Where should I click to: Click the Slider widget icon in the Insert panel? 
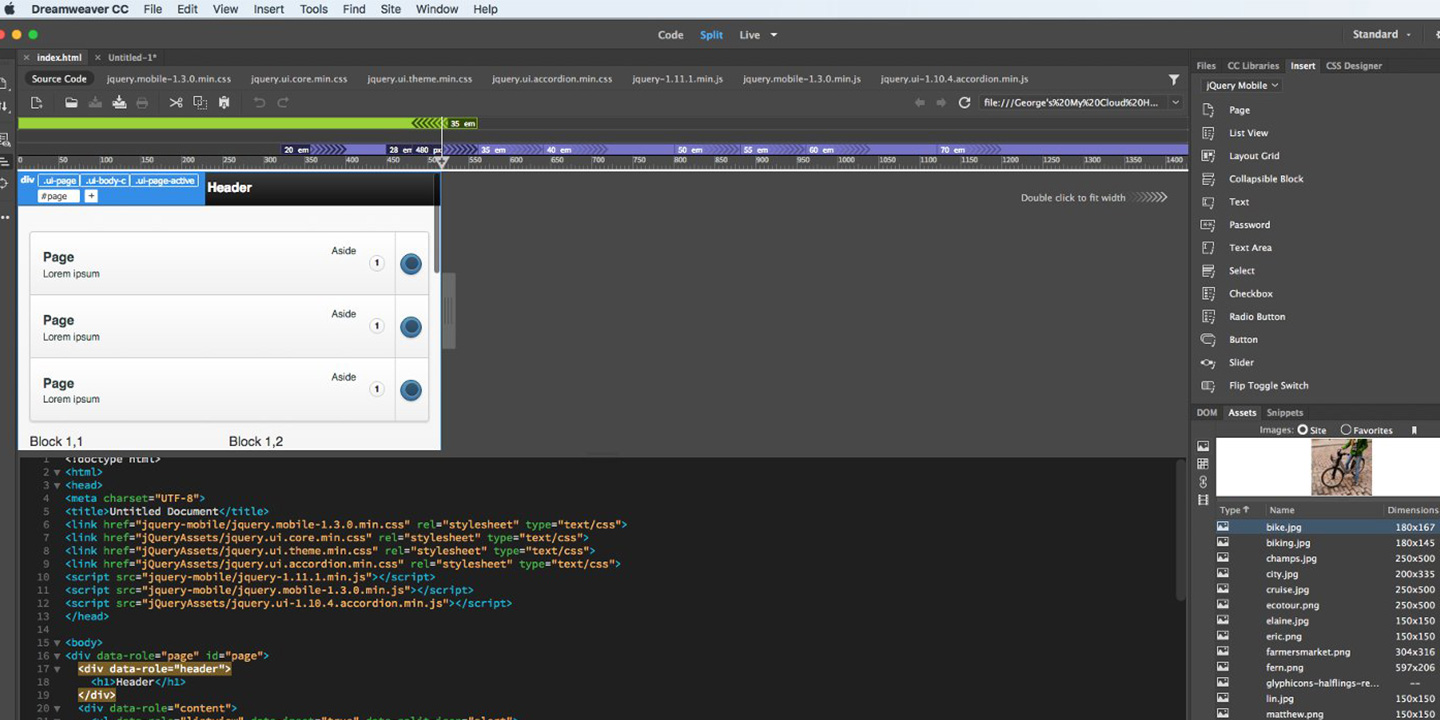tap(1208, 362)
